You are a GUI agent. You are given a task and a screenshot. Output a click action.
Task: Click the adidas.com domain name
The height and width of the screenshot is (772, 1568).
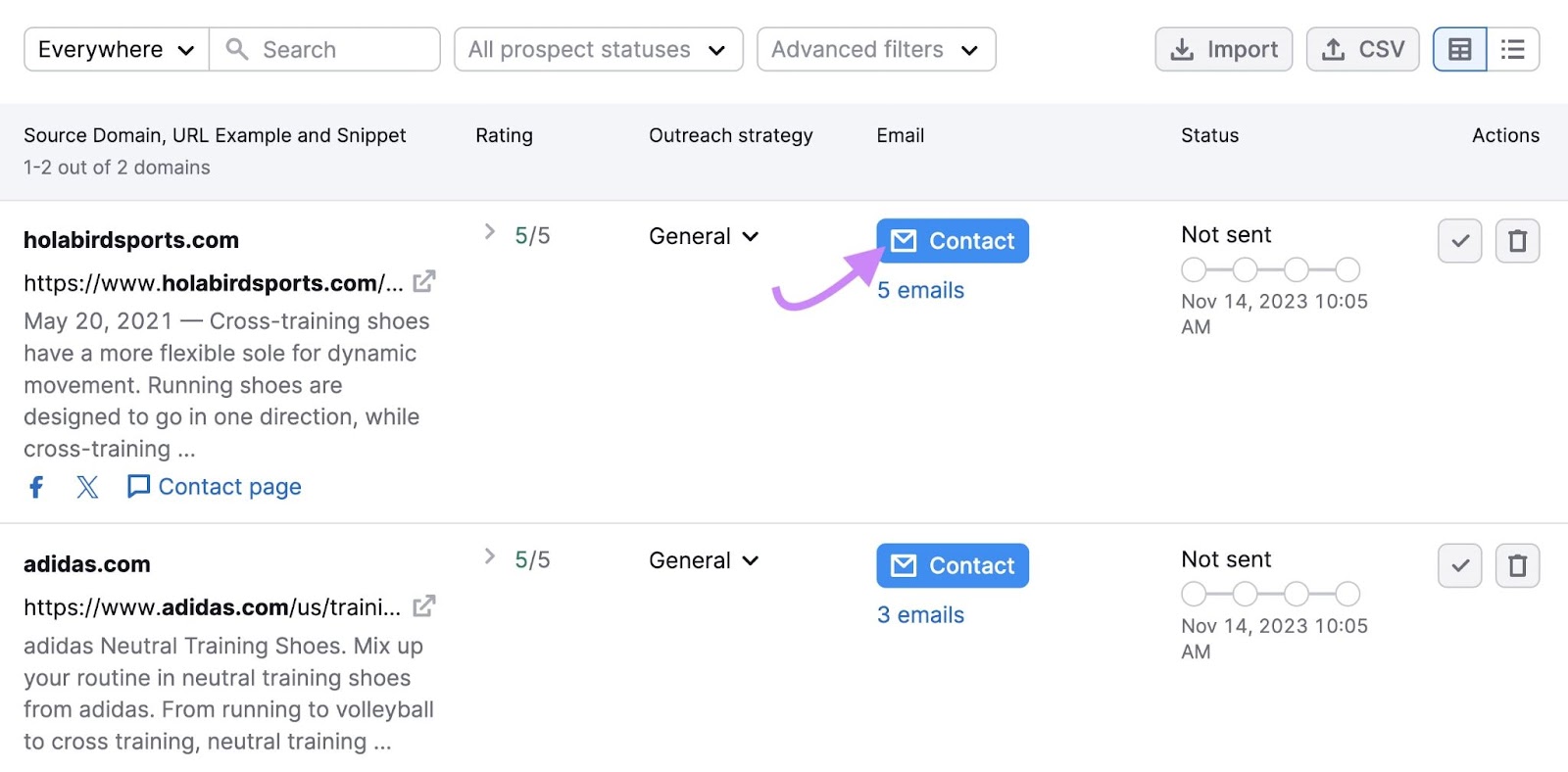click(x=87, y=564)
